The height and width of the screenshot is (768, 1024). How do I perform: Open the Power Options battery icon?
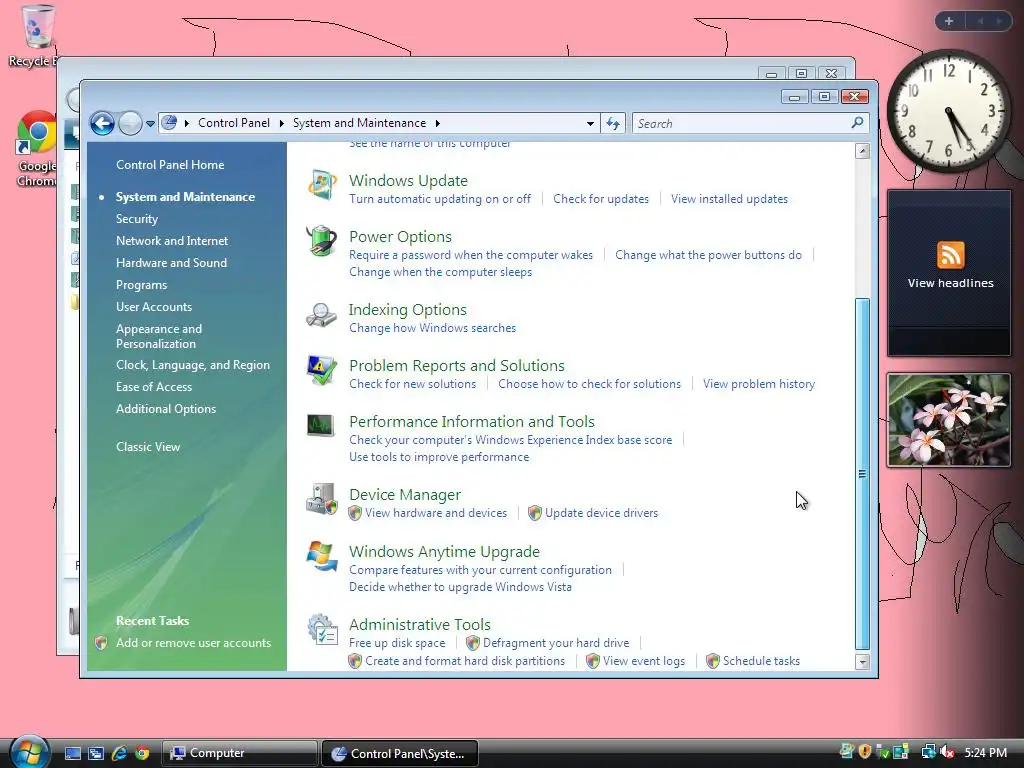tap(322, 240)
